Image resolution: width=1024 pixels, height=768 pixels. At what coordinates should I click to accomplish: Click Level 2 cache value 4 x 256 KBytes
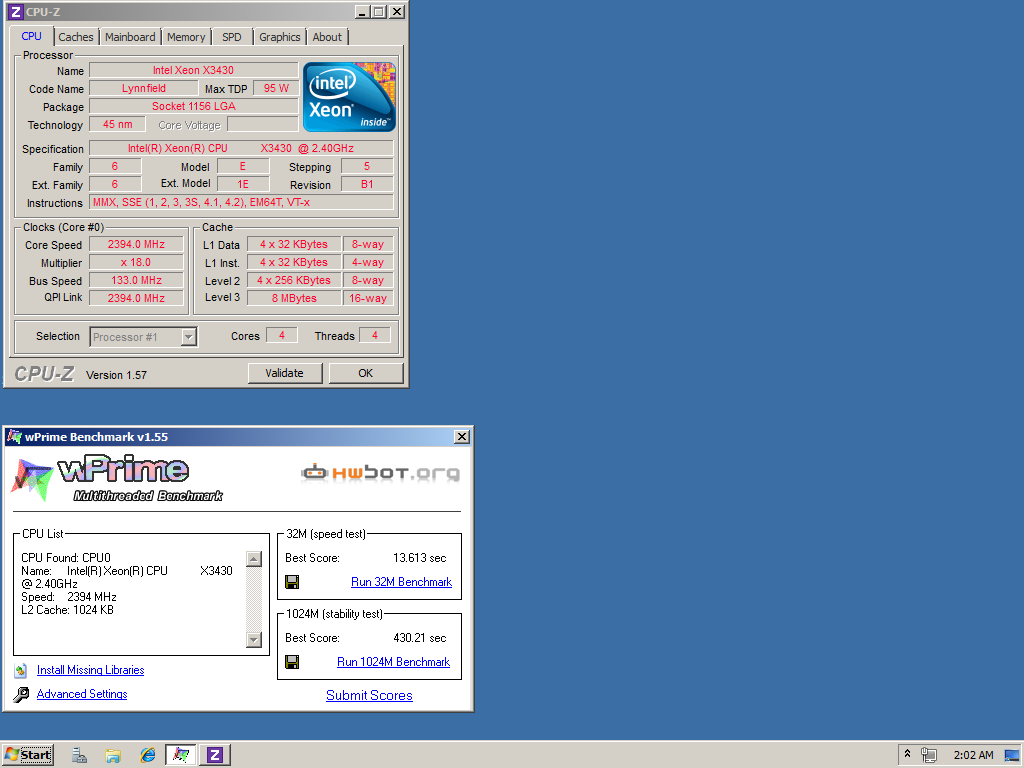294,280
